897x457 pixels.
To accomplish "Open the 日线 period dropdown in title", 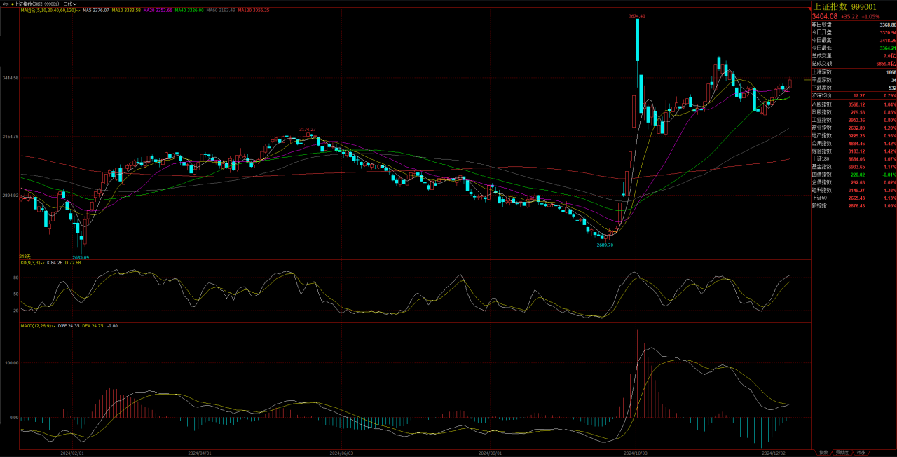I will click(x=69, y=4).
